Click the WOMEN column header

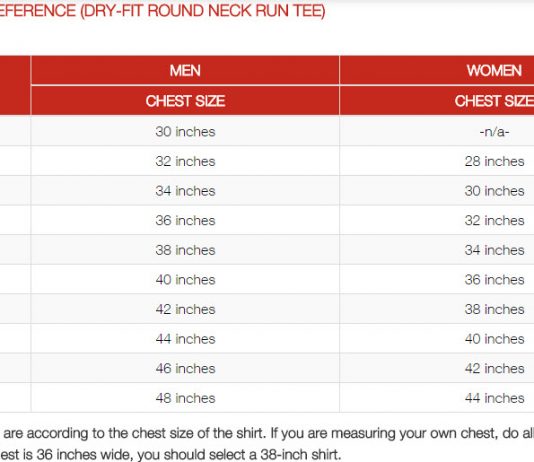(x=494, y=71)
